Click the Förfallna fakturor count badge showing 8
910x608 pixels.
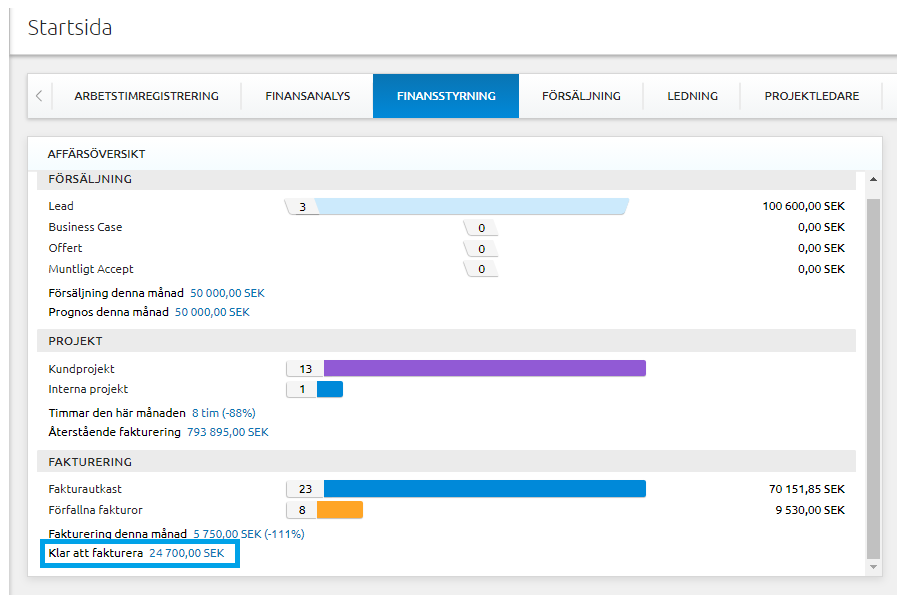[302, 510]
